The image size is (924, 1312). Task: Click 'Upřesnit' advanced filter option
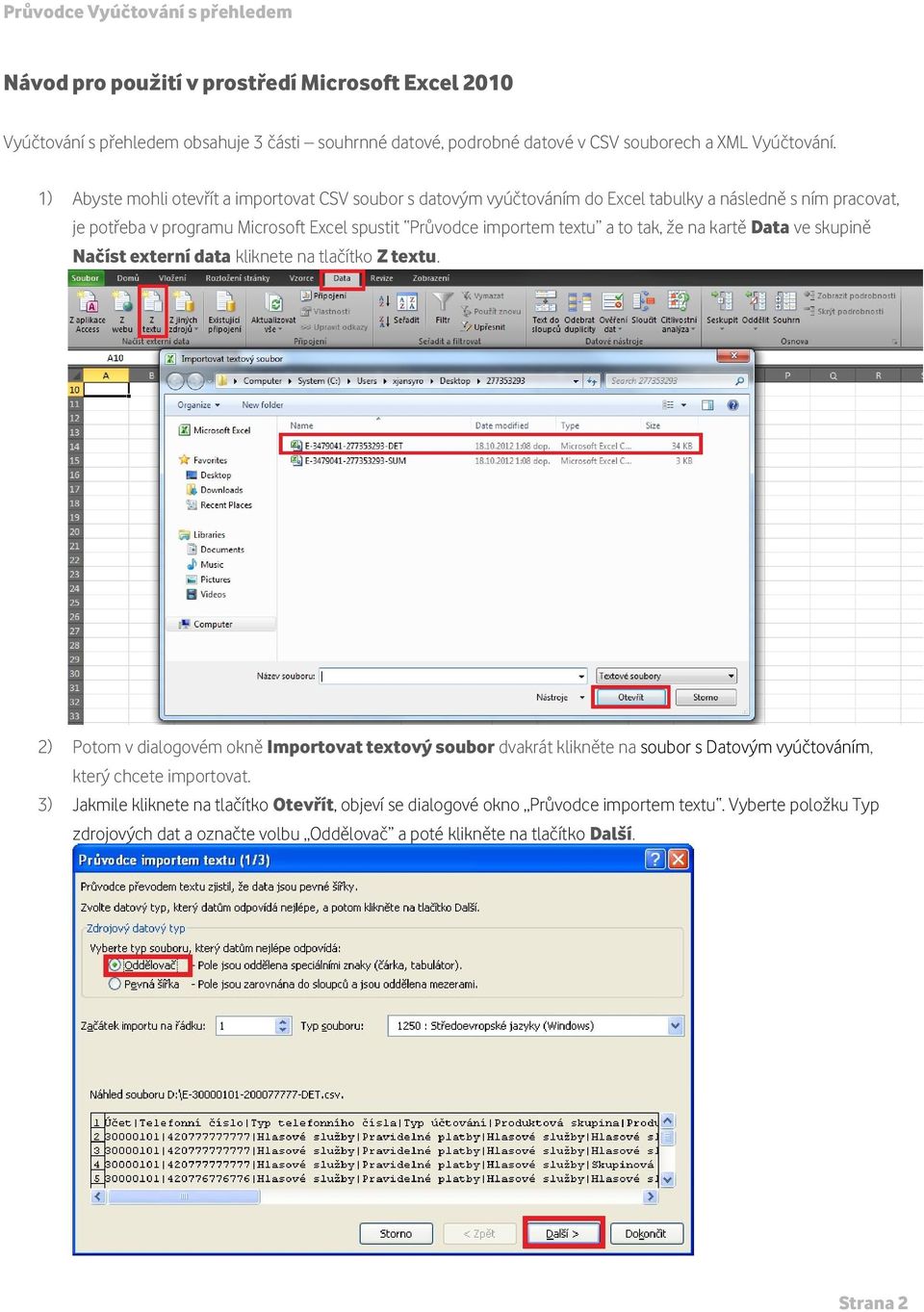(483, 327)
